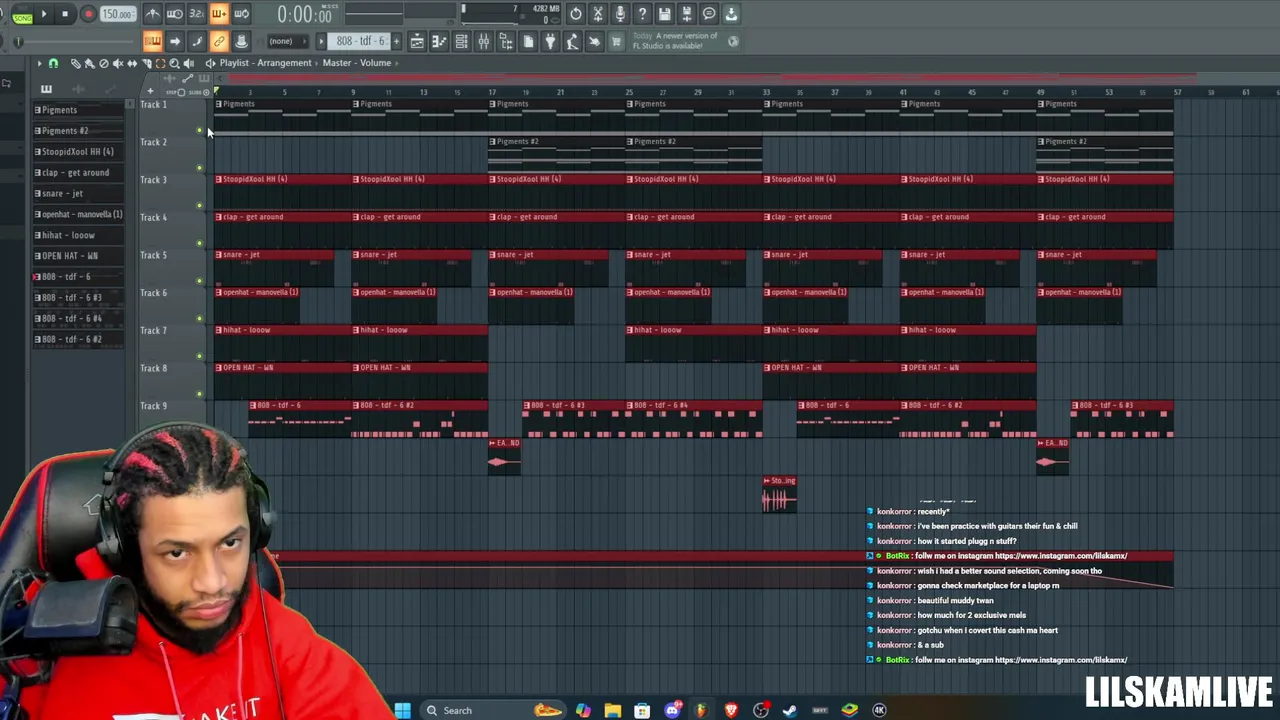Open Discord from the taskbar

[x=672, y=710]
